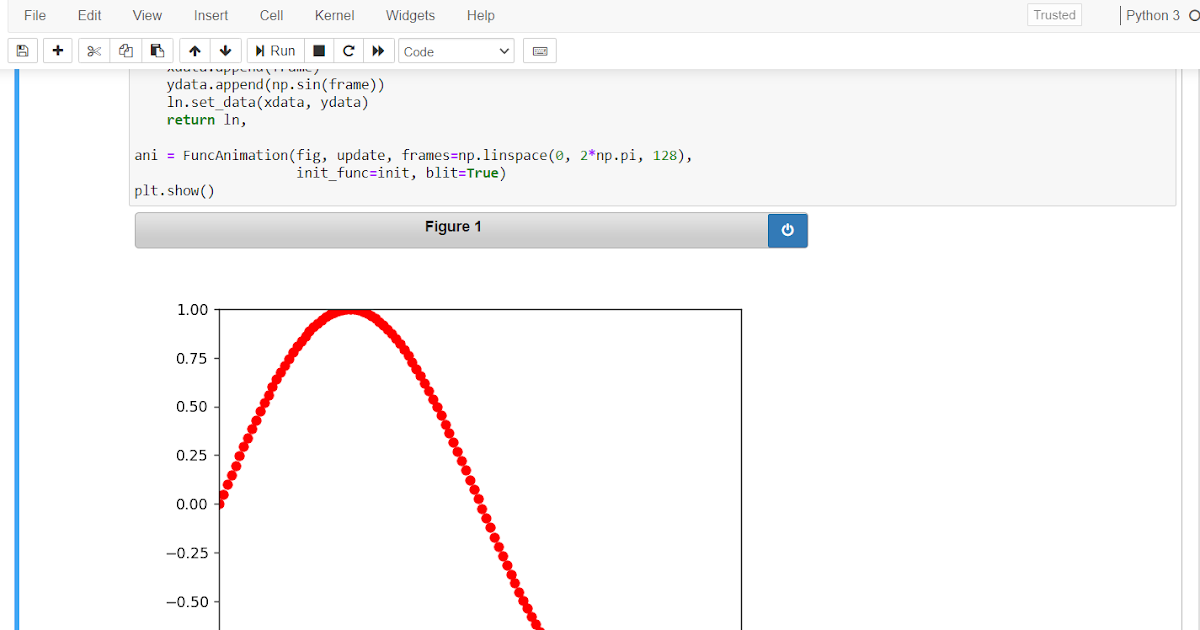Click the Trusted notebook indicator
This screenshot has width=1200, height=630.
1054,15
